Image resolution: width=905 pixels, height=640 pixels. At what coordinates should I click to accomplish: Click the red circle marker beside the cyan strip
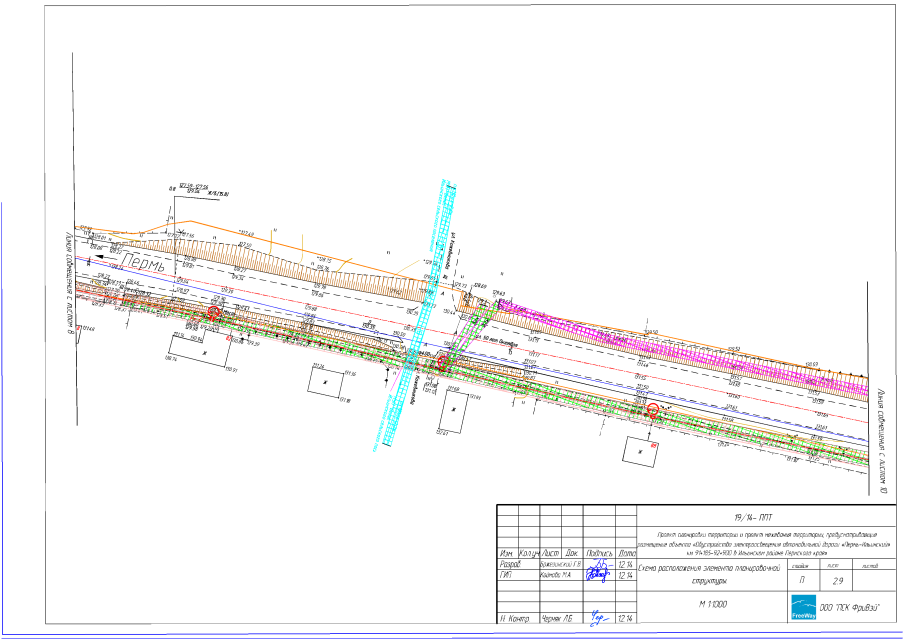[x=443, y=363]
